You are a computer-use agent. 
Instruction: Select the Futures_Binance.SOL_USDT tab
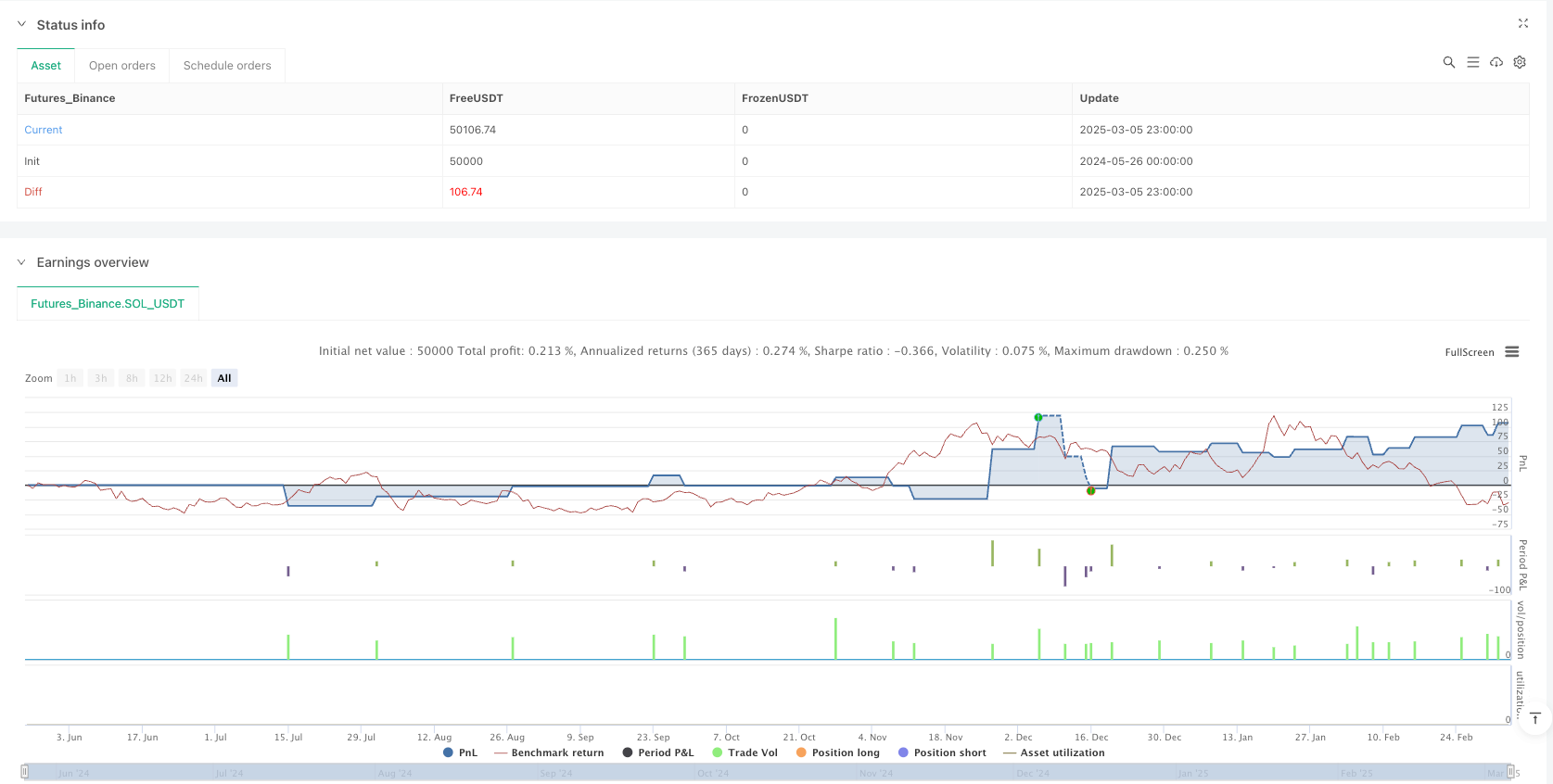tap(108, 304)
